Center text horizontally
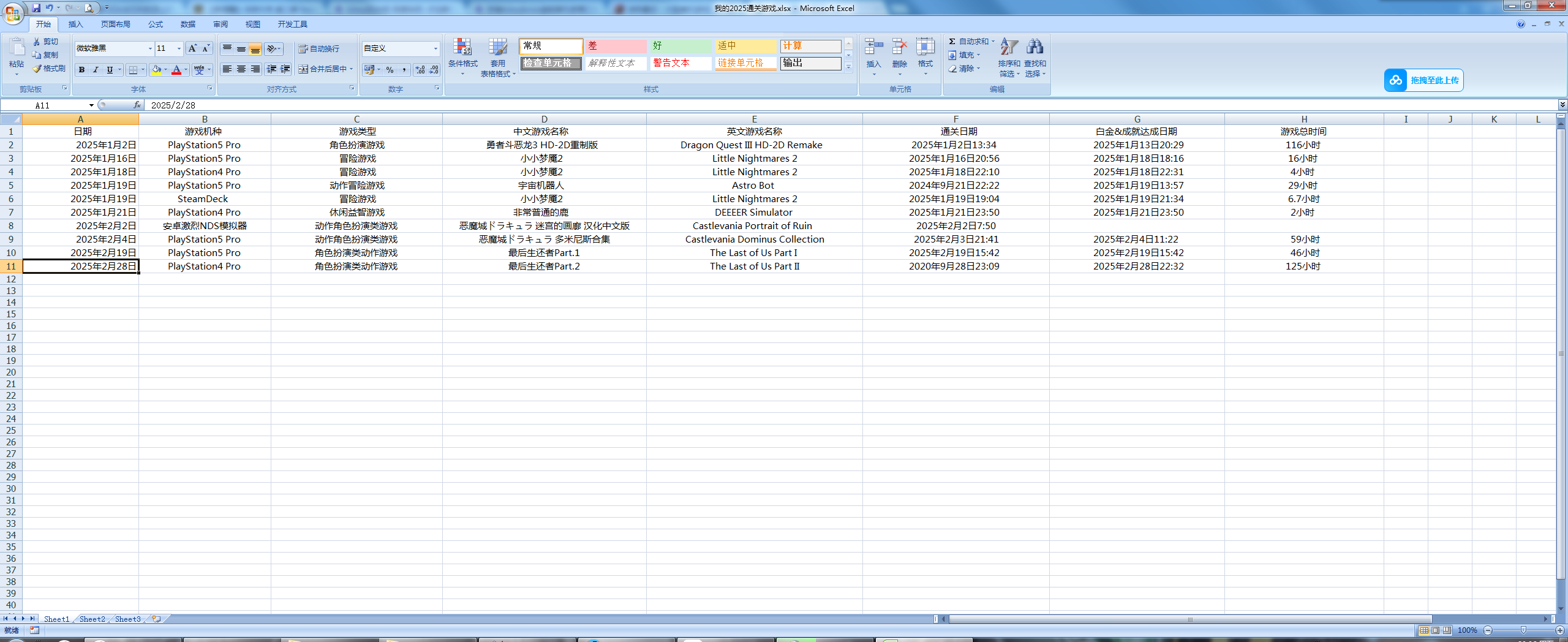This screenshot has height=642, width=1568. tap(241, 69)
